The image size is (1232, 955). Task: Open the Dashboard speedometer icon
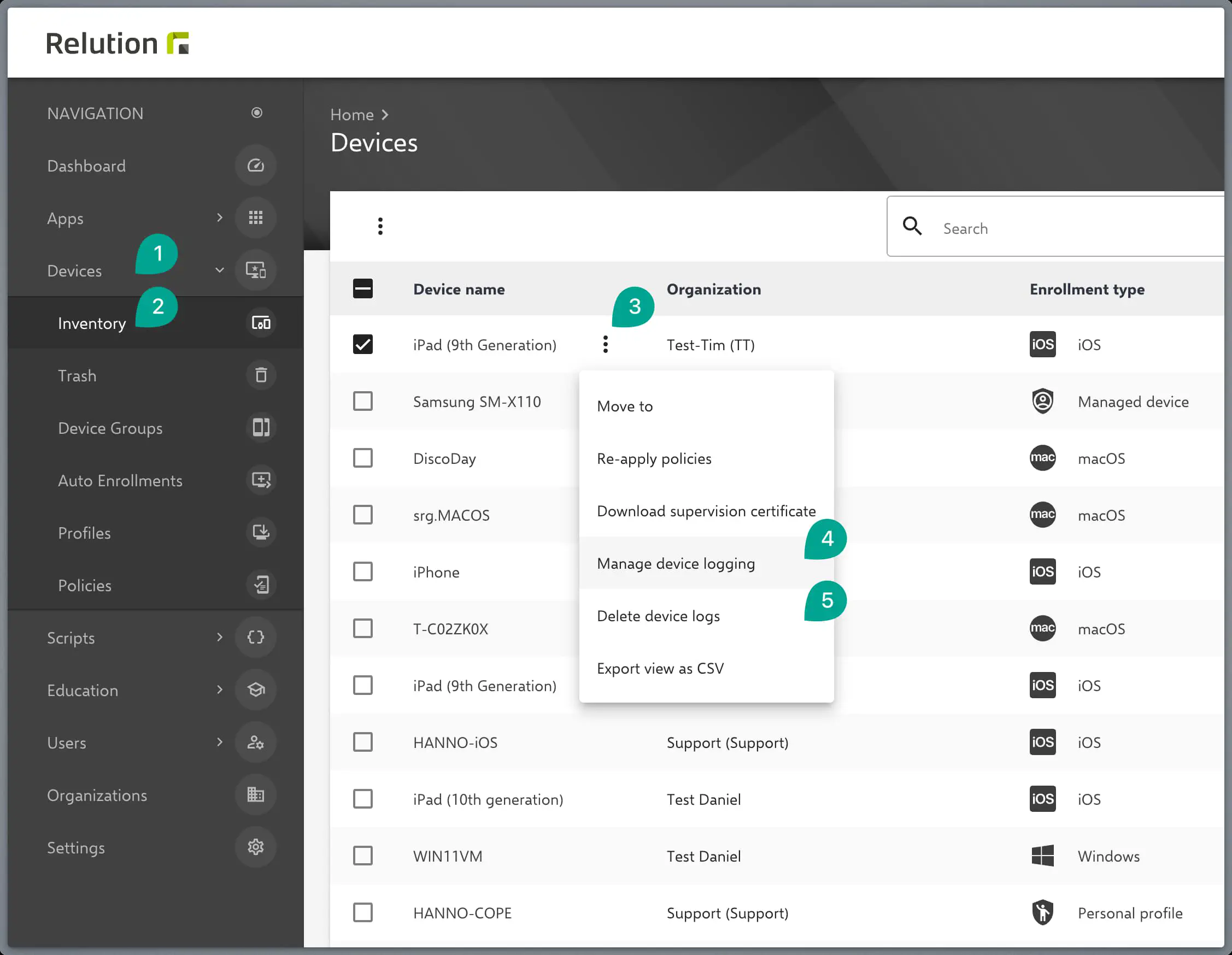[x=256, y=165]
